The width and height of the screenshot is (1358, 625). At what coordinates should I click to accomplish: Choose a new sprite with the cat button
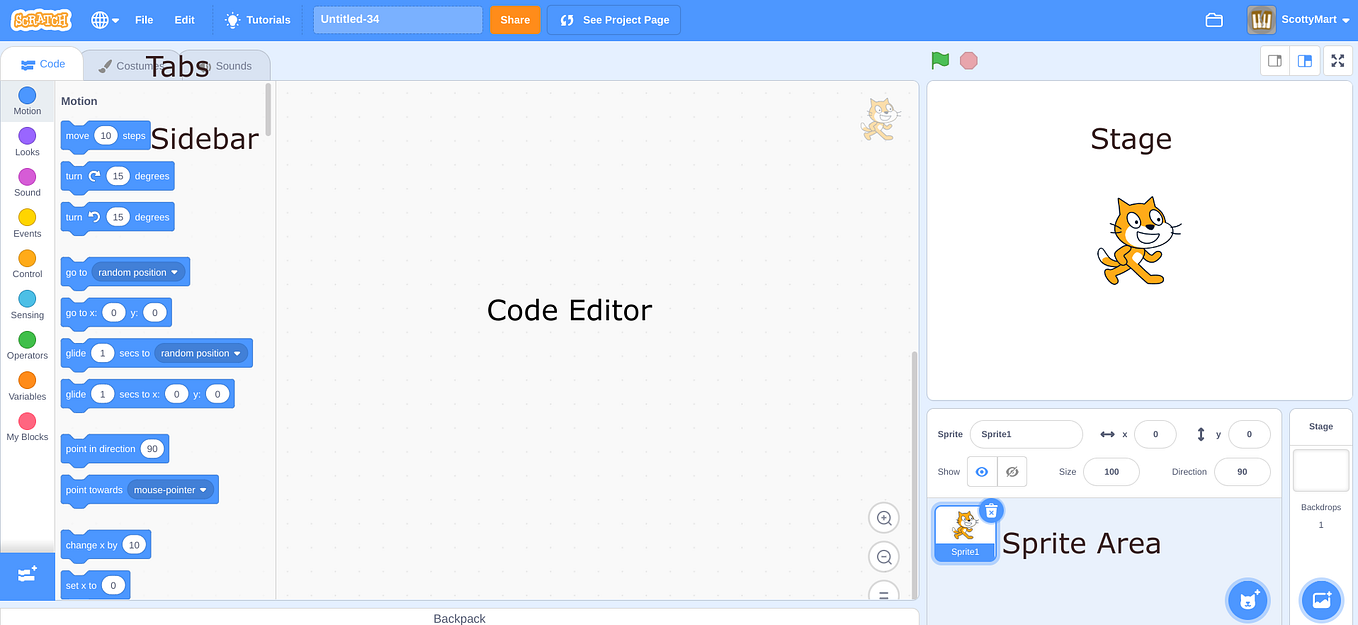tap(1247, 600)
